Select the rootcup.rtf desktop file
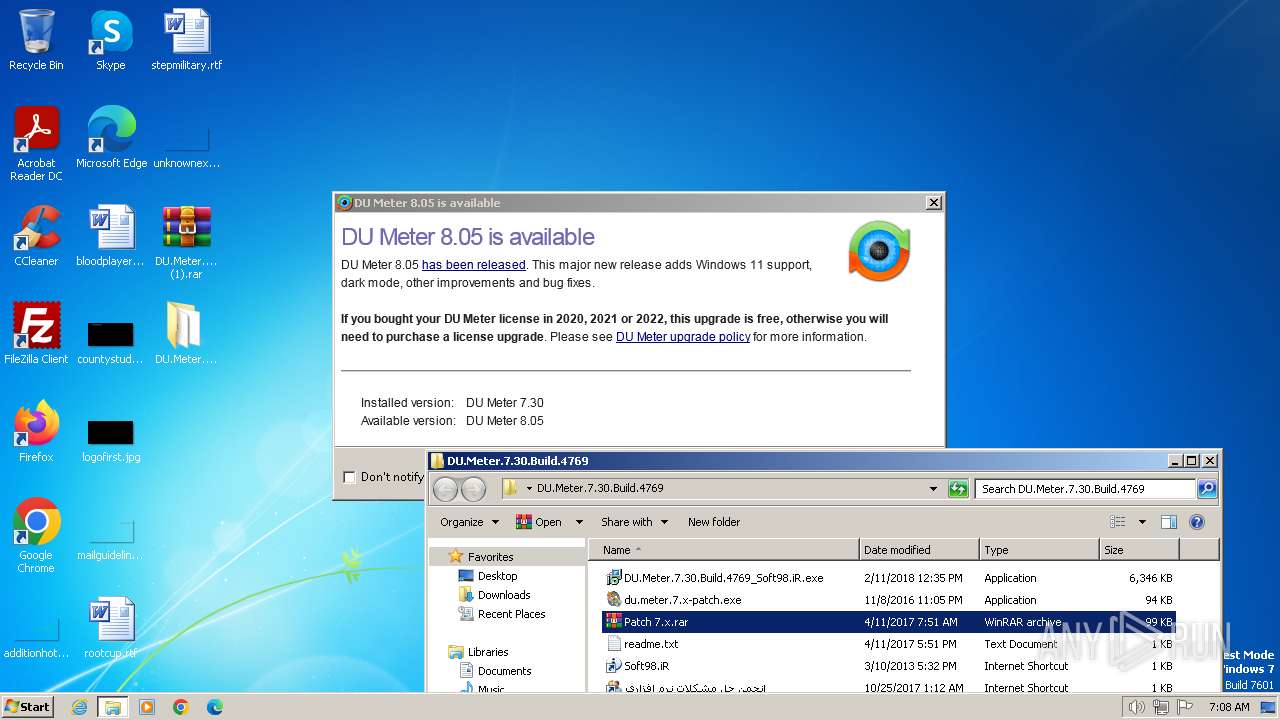The width and height of the screenshot is (1280, 720). 110,629
